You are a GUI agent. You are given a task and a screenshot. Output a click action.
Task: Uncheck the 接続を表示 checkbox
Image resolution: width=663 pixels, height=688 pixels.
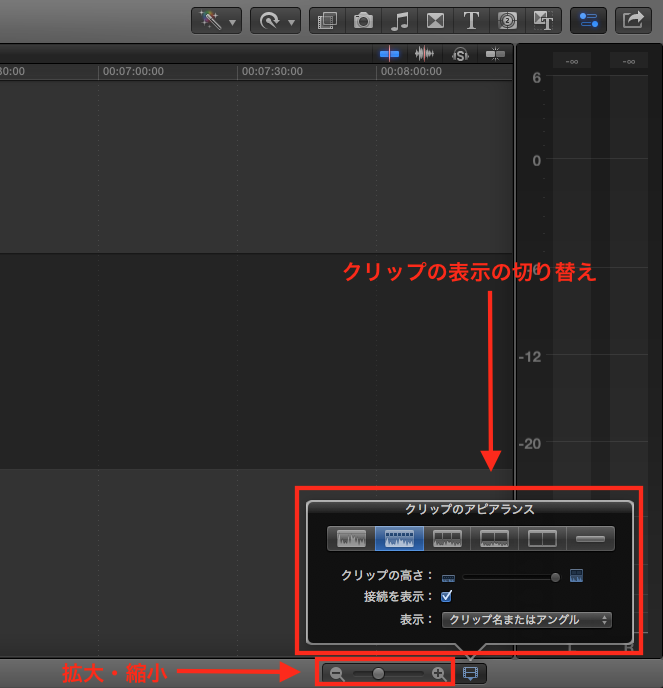(446, 596)
